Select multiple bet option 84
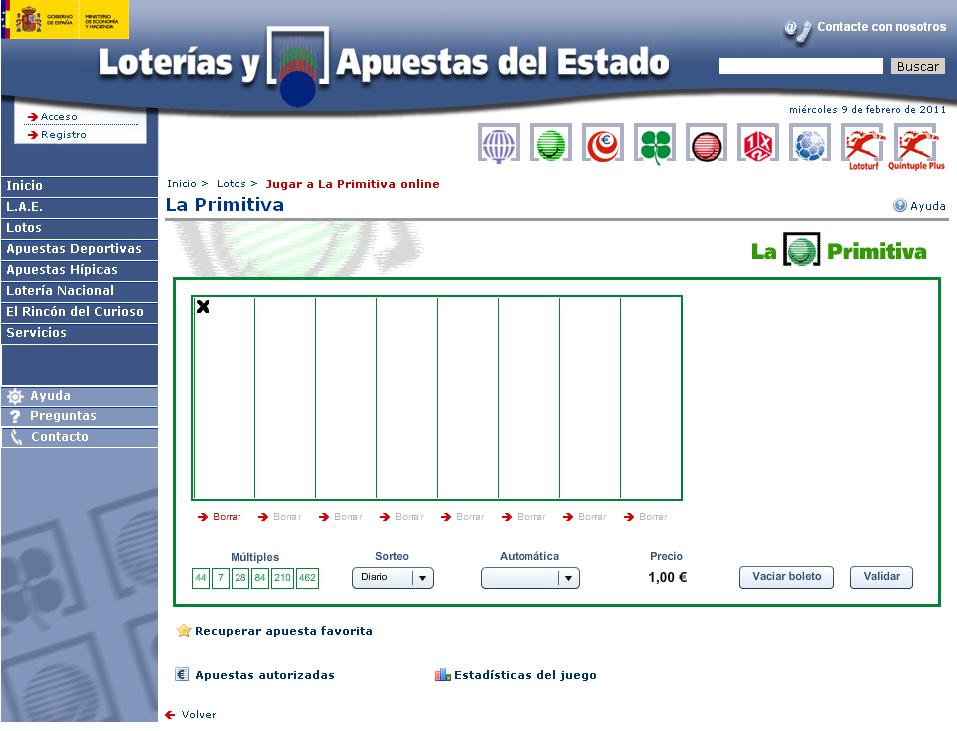 pos(260,578)
